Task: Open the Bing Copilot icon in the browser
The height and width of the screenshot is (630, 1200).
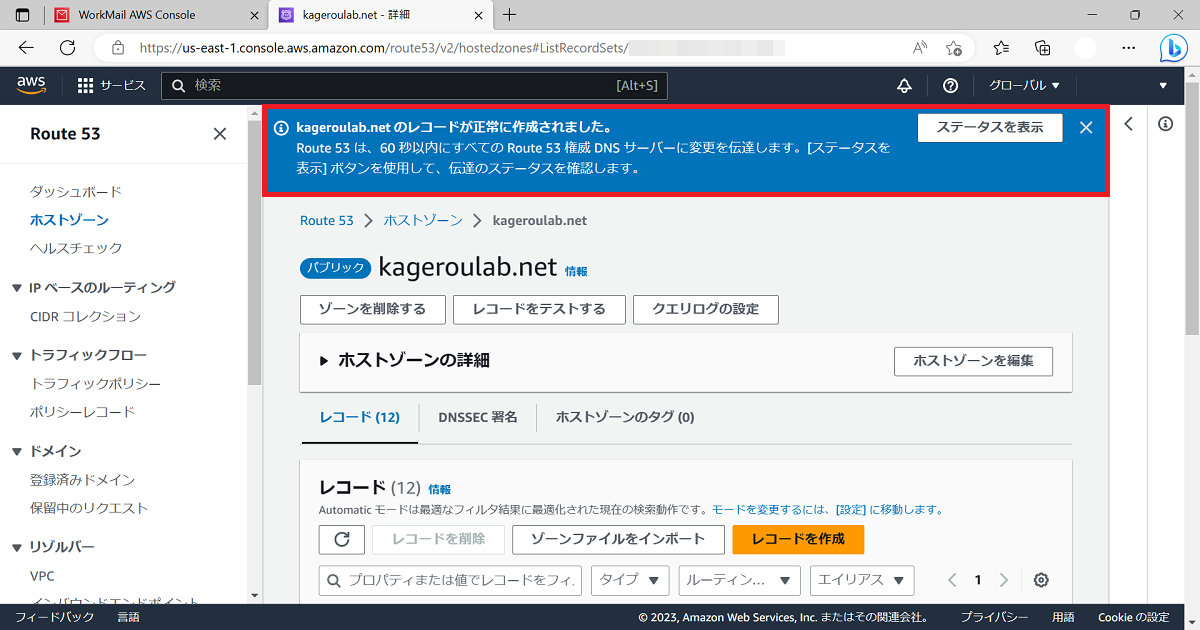Action: tap(1172, 47)
